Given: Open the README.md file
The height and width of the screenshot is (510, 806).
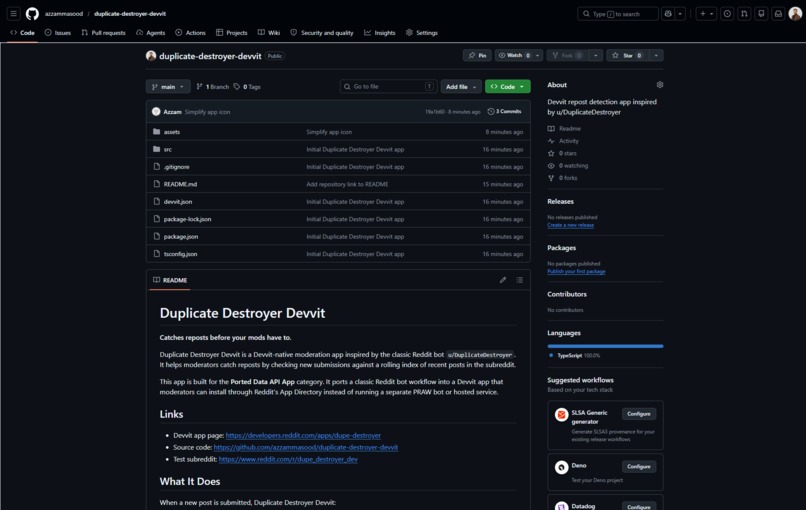Looking at the screenshot, I should 180,185.
